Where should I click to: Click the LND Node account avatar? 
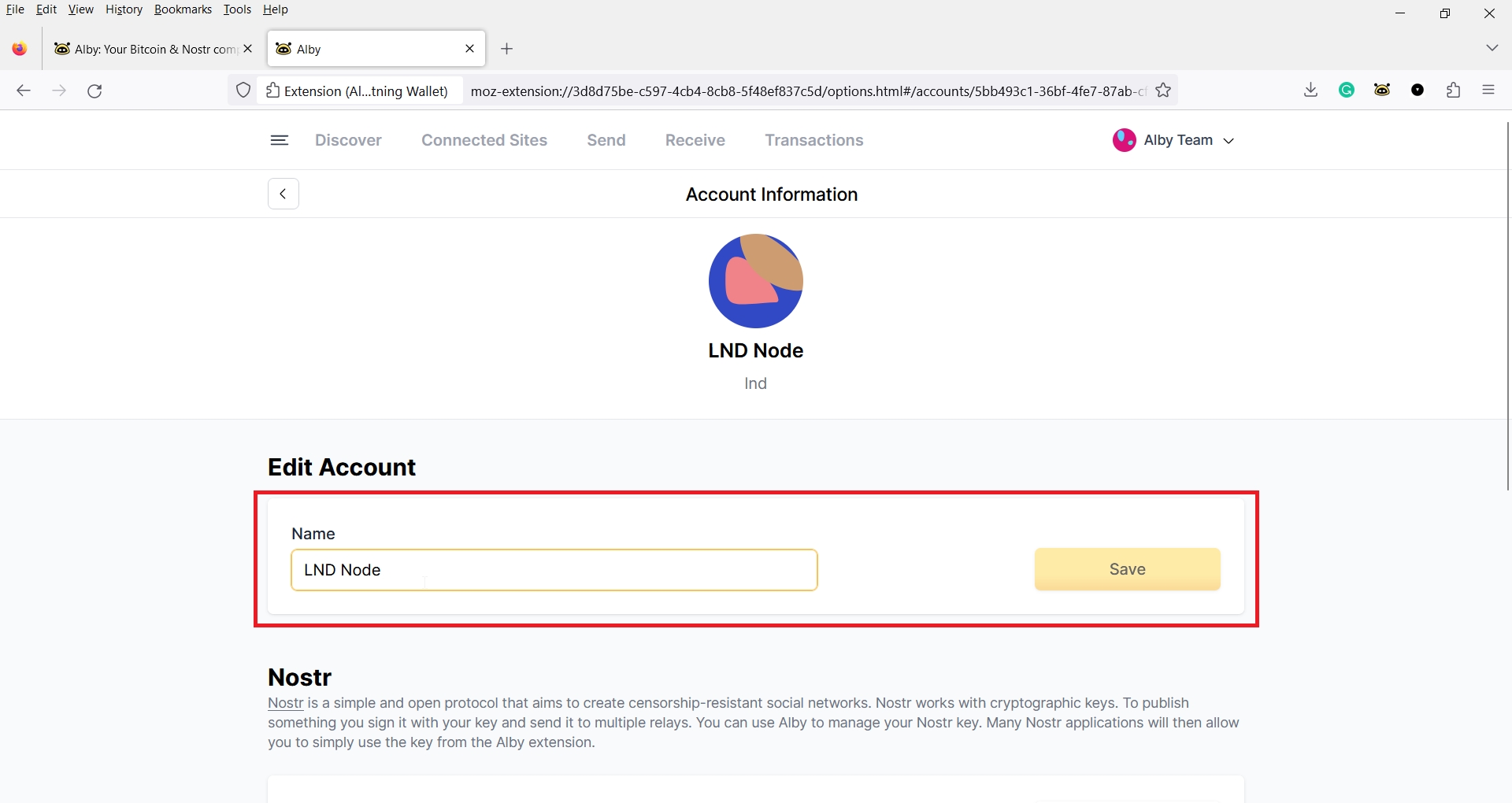(x=755, y=281)
